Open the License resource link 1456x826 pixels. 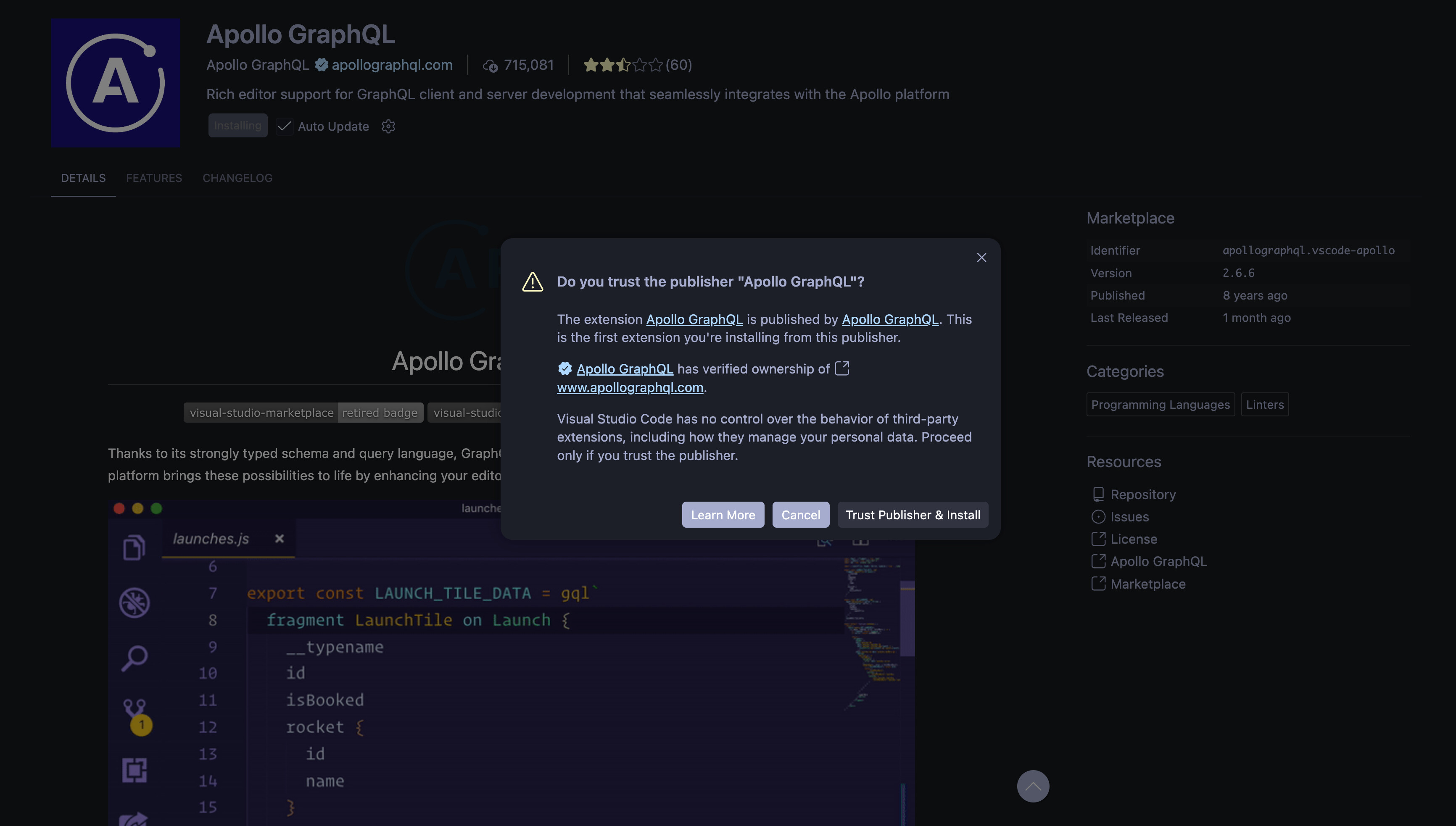(x=1134, y=539)
